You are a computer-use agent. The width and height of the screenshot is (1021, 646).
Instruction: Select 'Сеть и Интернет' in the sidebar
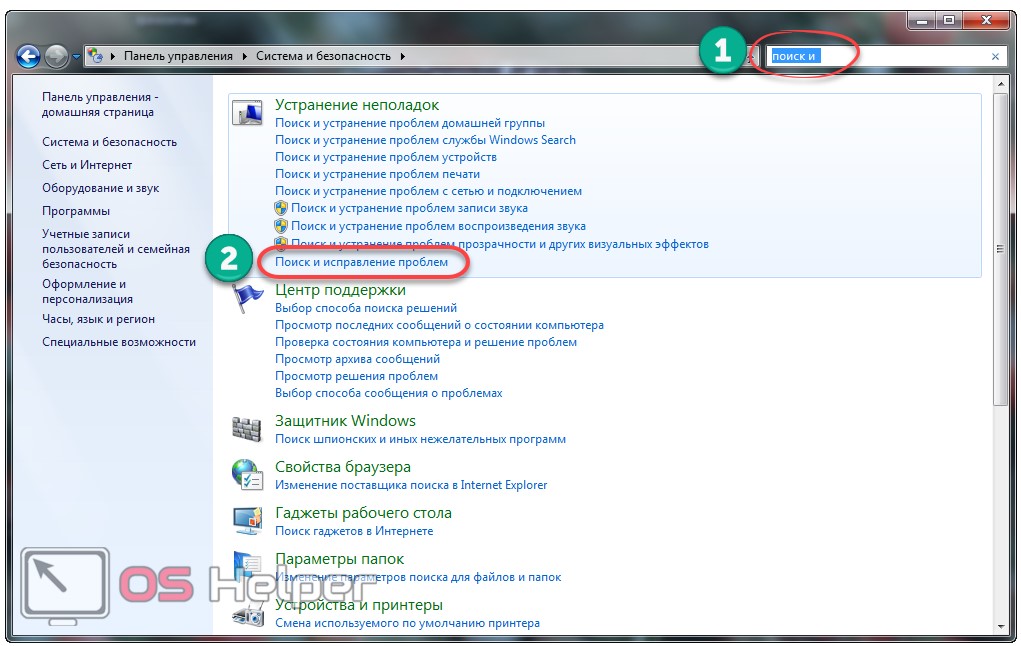[87, 165]
